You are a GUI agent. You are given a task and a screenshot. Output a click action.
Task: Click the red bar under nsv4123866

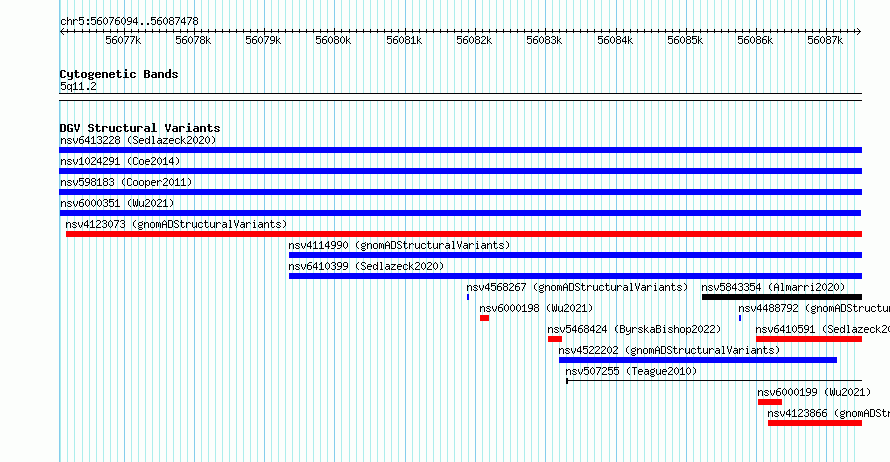click(x=815, y=423)
